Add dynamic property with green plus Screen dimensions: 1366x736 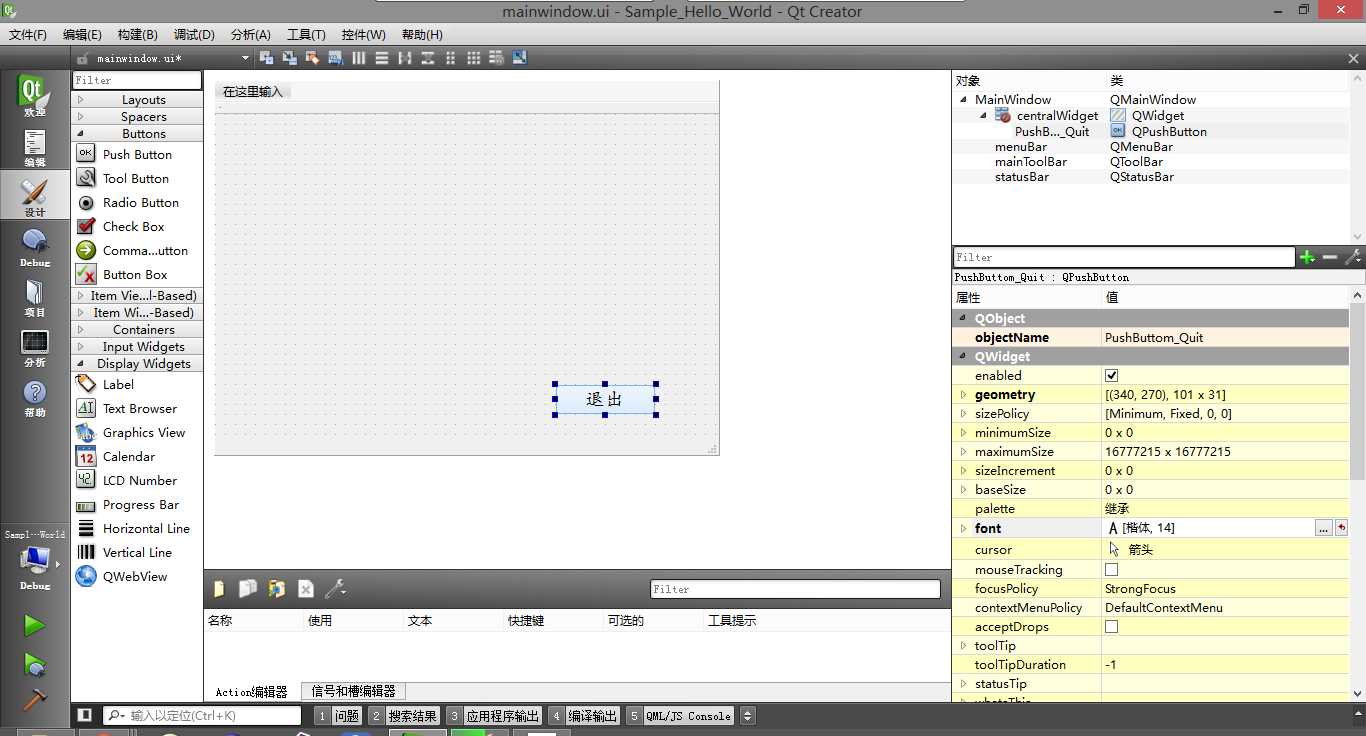1307,257
